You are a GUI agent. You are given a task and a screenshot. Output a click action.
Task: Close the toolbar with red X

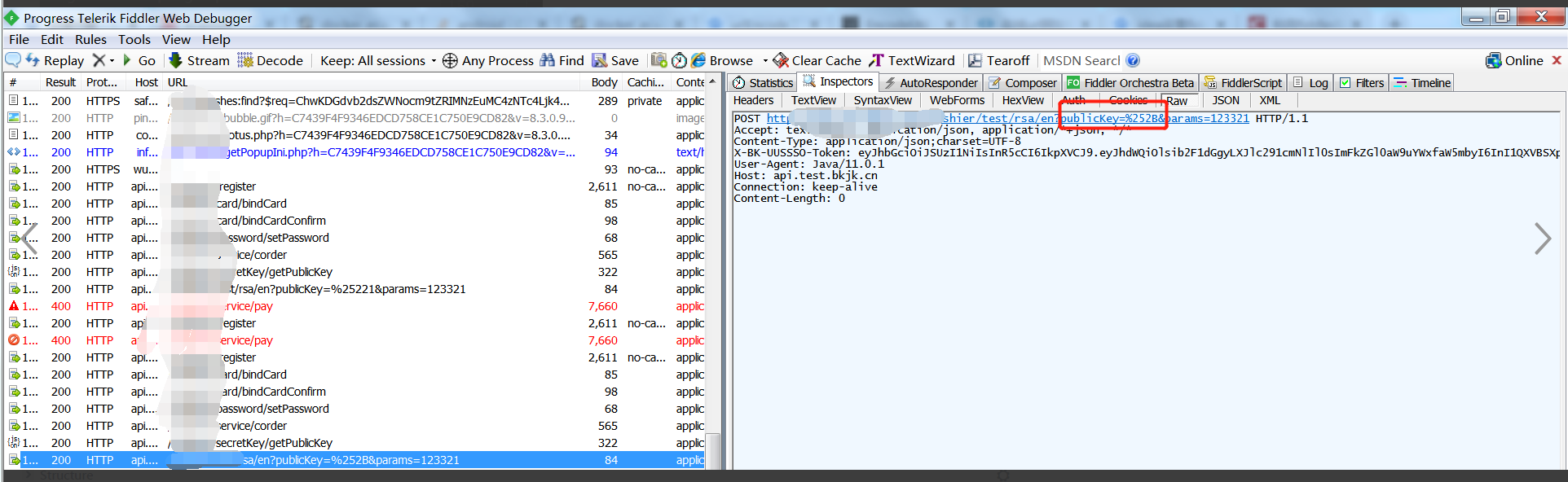pos(1557,60)
